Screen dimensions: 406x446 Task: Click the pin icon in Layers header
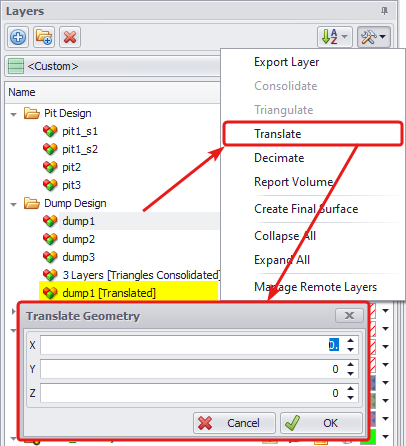384,11
